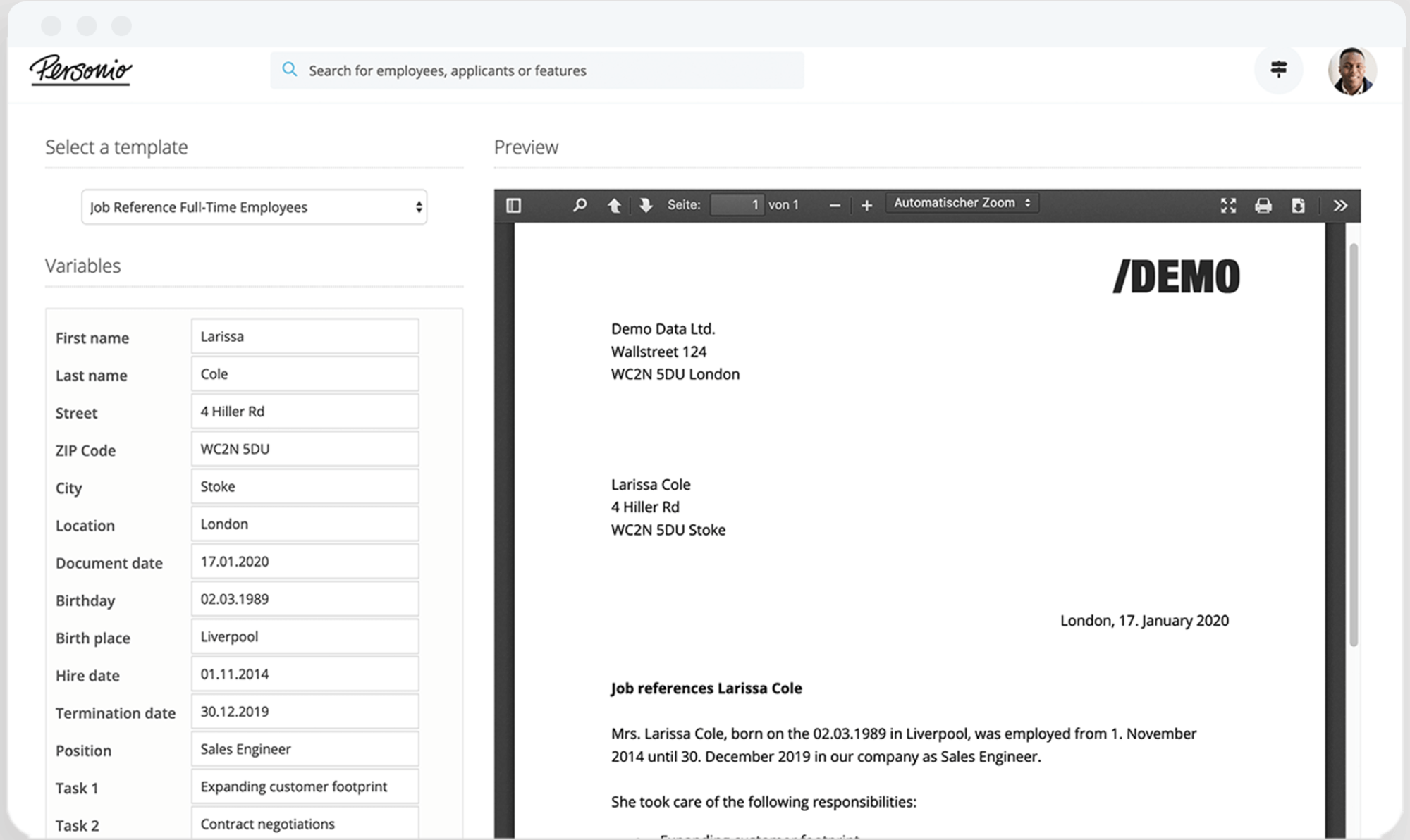Click the Position field showing Sales Engineer
Viewport: 1410px width, 840px height.
304,748
